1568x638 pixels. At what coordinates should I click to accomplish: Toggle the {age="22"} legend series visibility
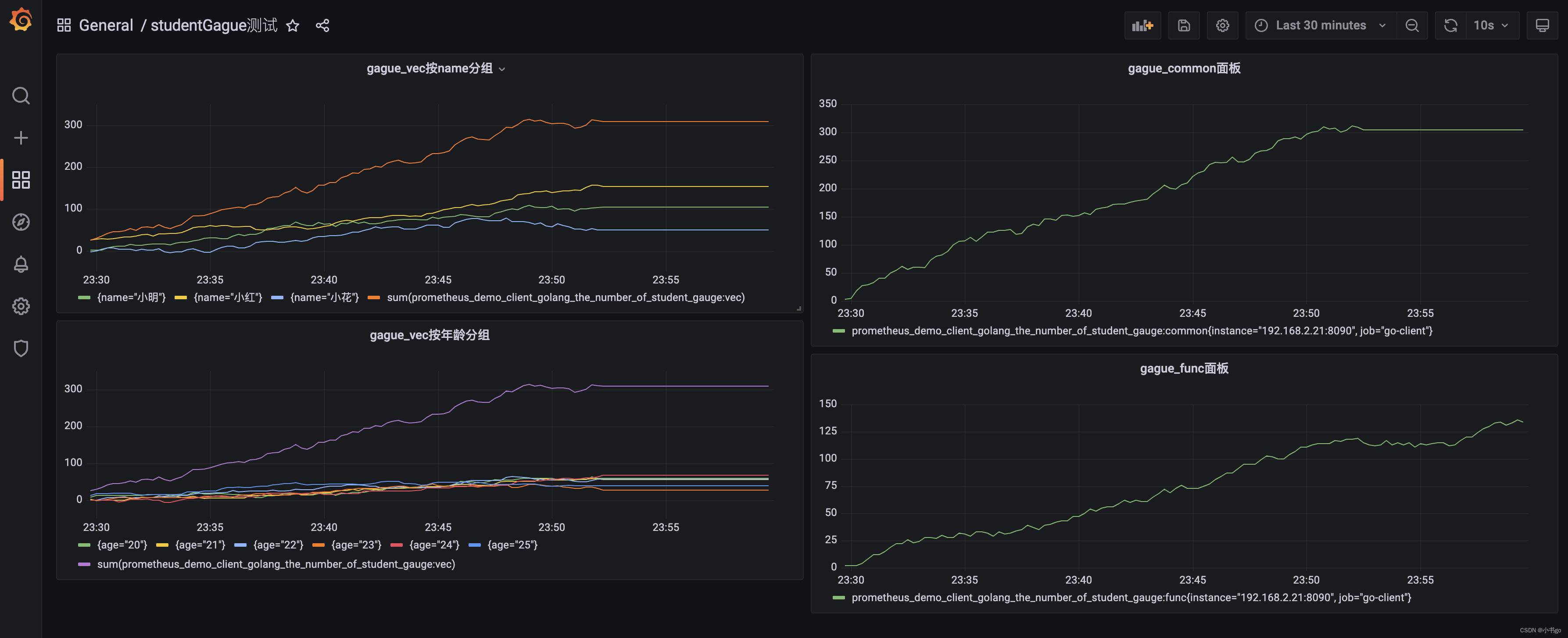278,545
